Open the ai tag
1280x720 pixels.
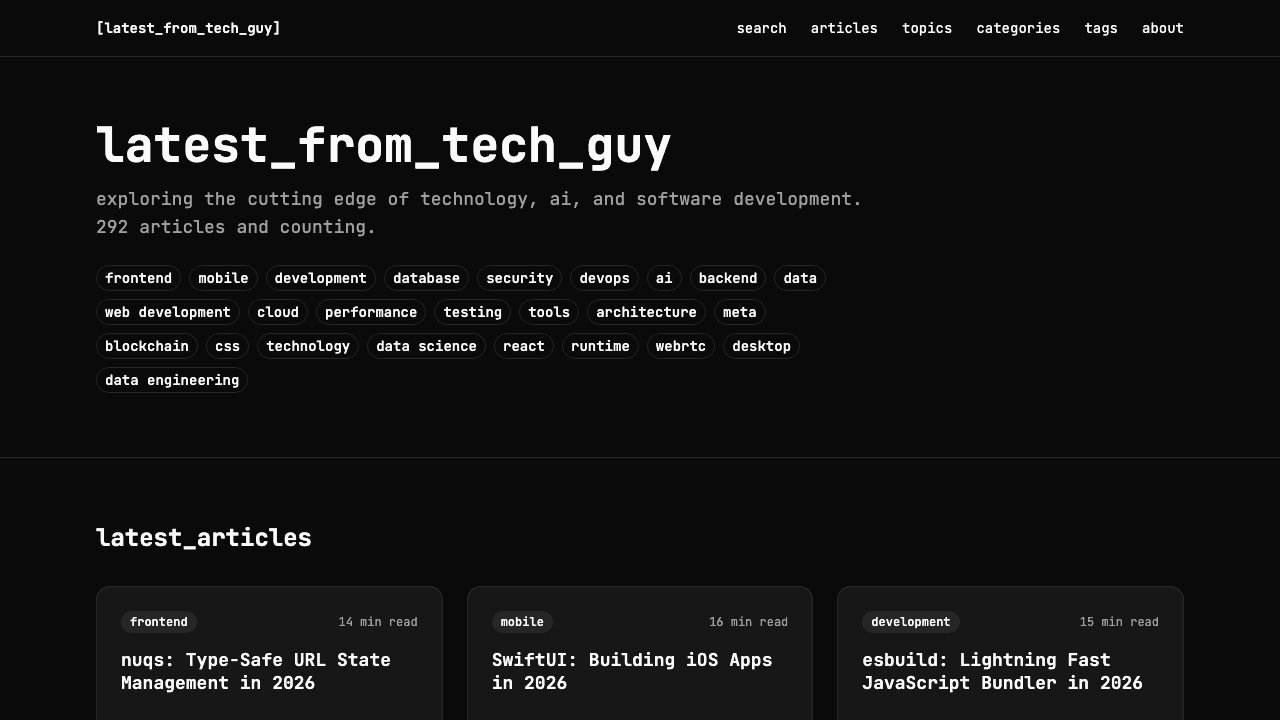coord(663,278)
